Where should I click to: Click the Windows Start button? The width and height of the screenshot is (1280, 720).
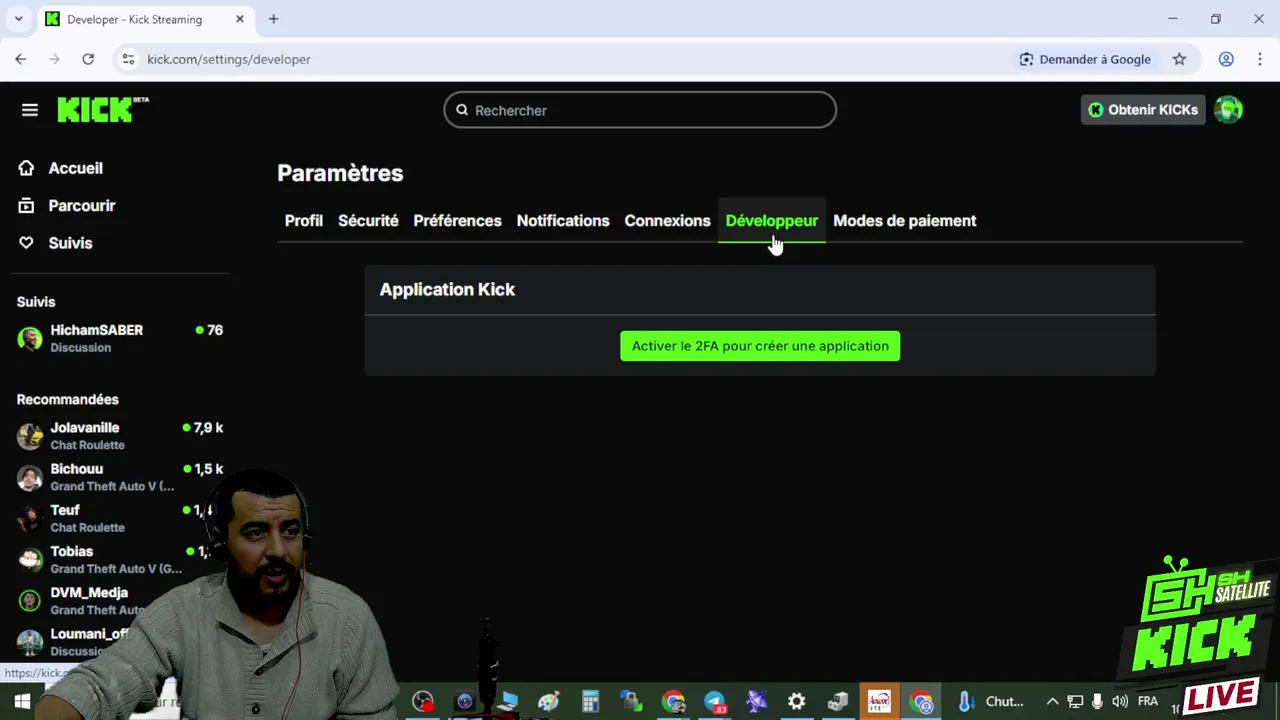22,702
